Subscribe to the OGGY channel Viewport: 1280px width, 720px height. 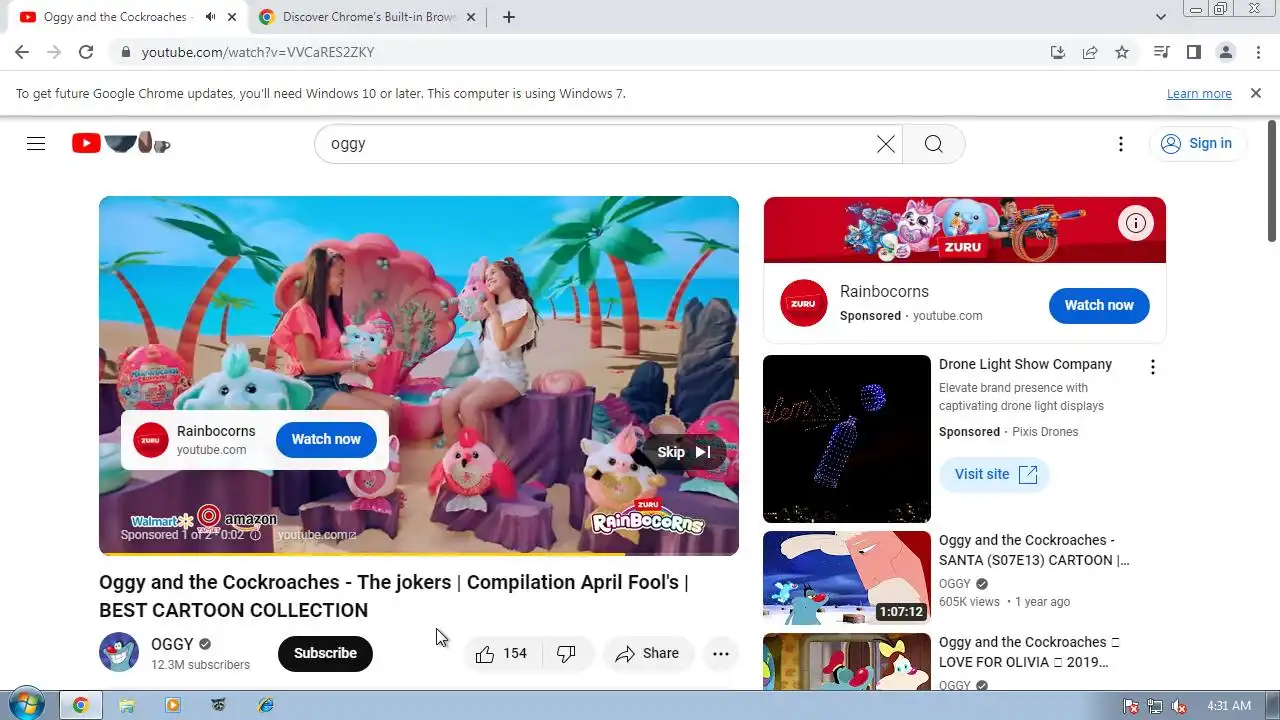325,653
